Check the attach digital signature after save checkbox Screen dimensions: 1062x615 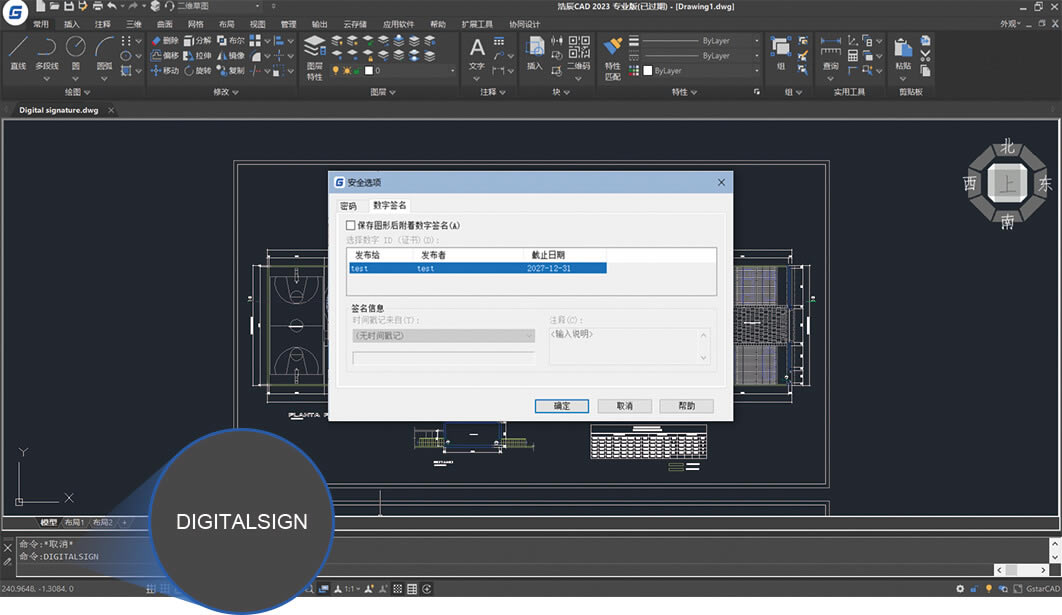352,225
